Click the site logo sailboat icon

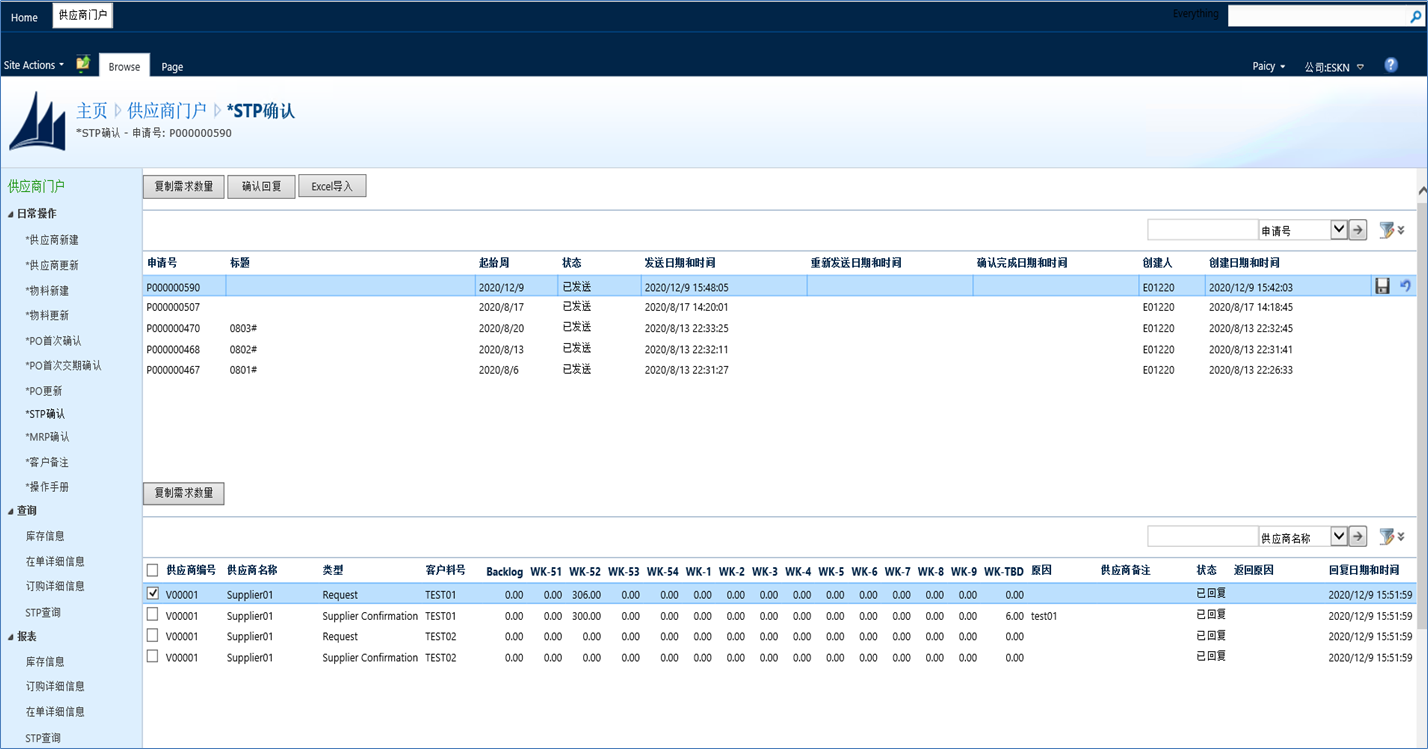[37, 121]
